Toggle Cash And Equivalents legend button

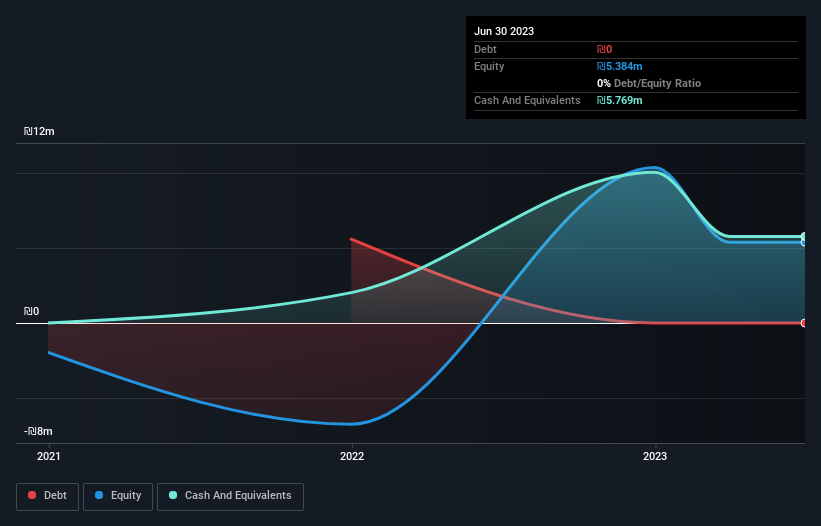pos(230,496)
